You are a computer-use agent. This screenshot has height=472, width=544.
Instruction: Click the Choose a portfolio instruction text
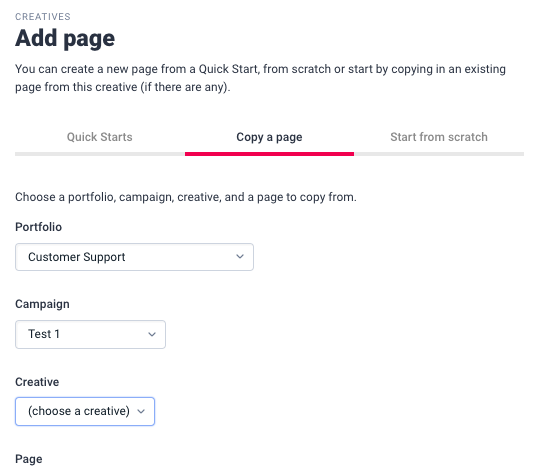[x=186, y=197]
